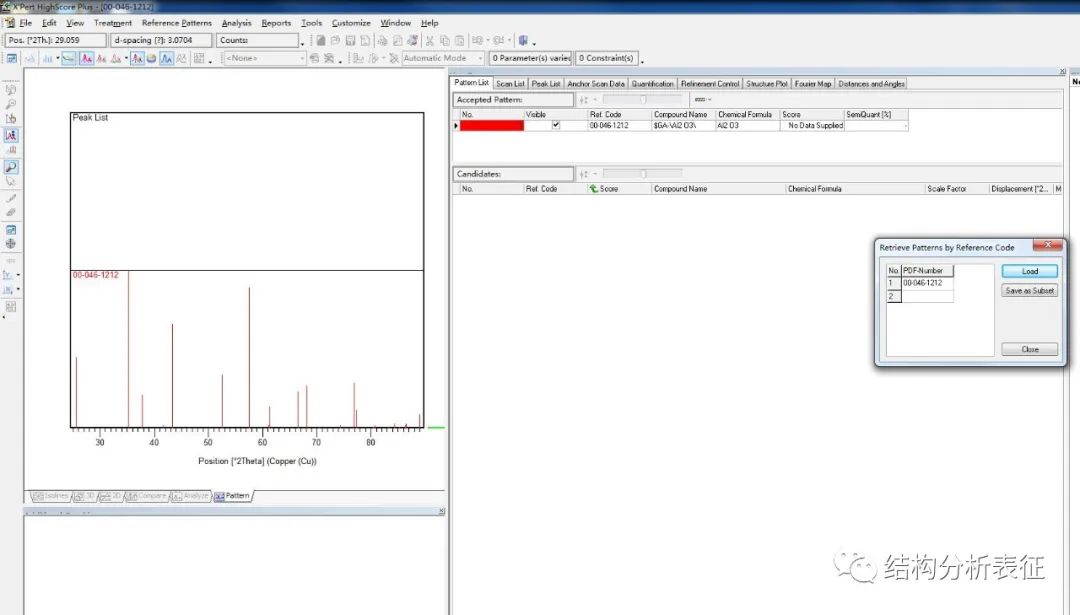The image size is (1080, 615).
Task: Open the Structure Plot tab
Action: (767, 83)
